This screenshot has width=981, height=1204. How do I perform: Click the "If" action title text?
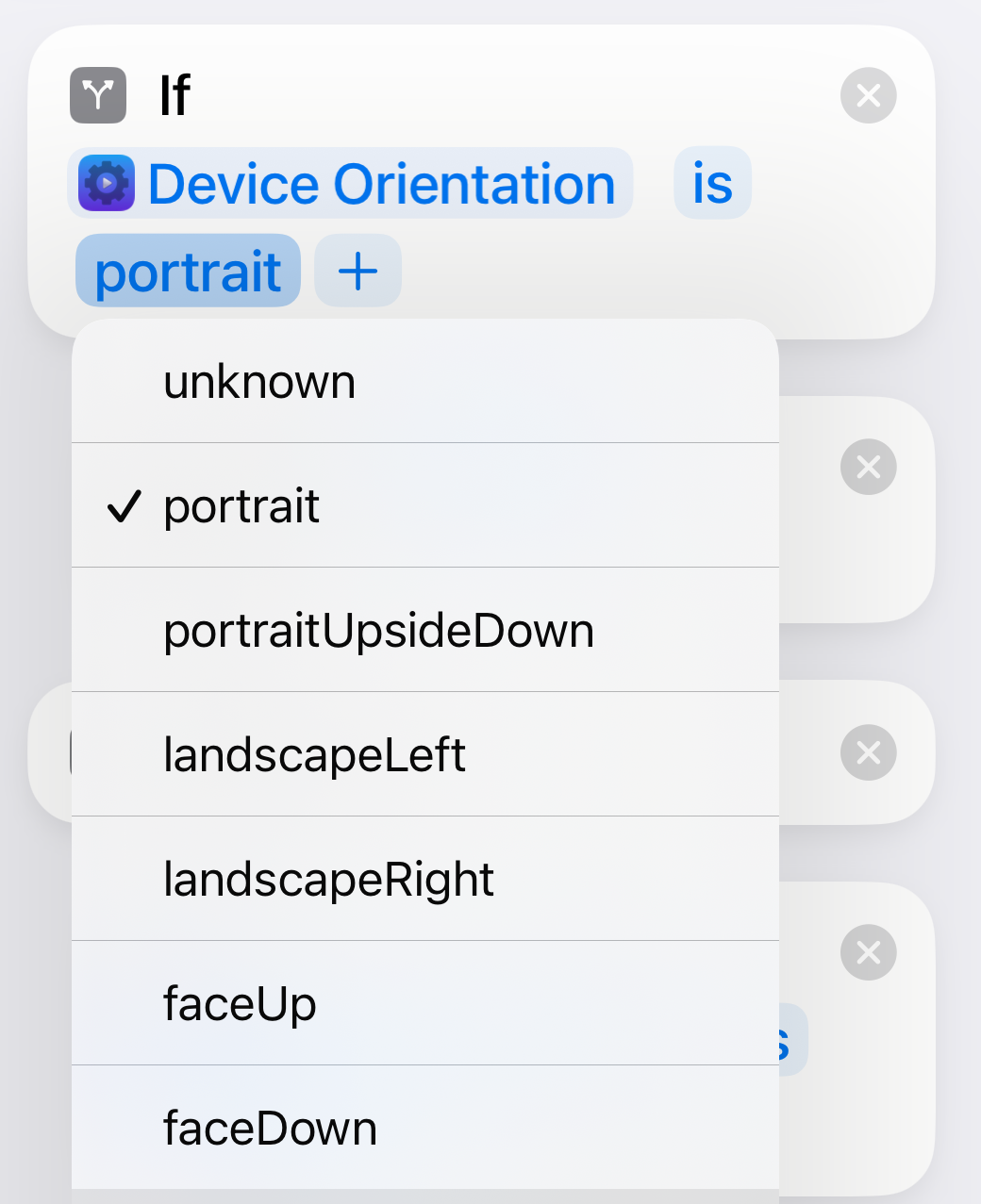(175, 95)
